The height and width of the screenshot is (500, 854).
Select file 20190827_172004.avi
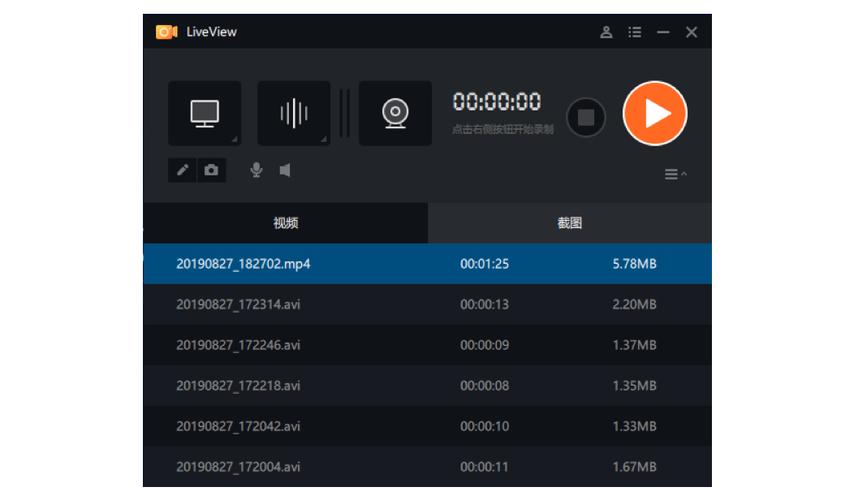click(x=427, y=466)
